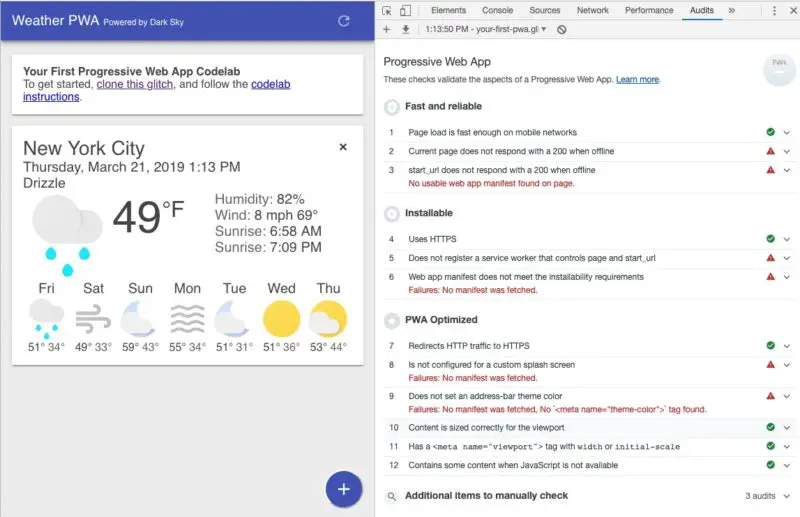Click the pass icon for Page load audit
The image size is (800, 517).
[770, 132]
